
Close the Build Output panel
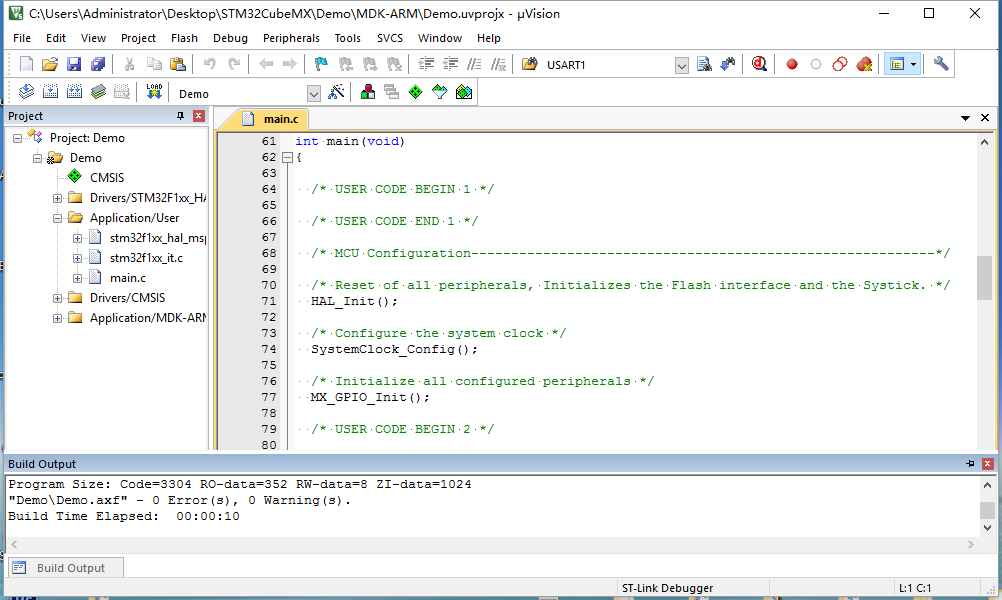988,463
